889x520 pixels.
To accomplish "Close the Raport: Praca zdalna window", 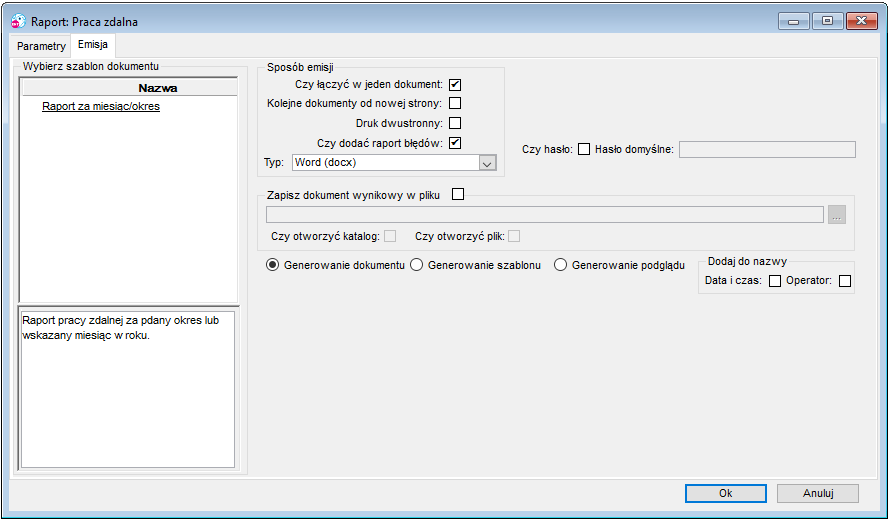I will (x=862, y=22).
